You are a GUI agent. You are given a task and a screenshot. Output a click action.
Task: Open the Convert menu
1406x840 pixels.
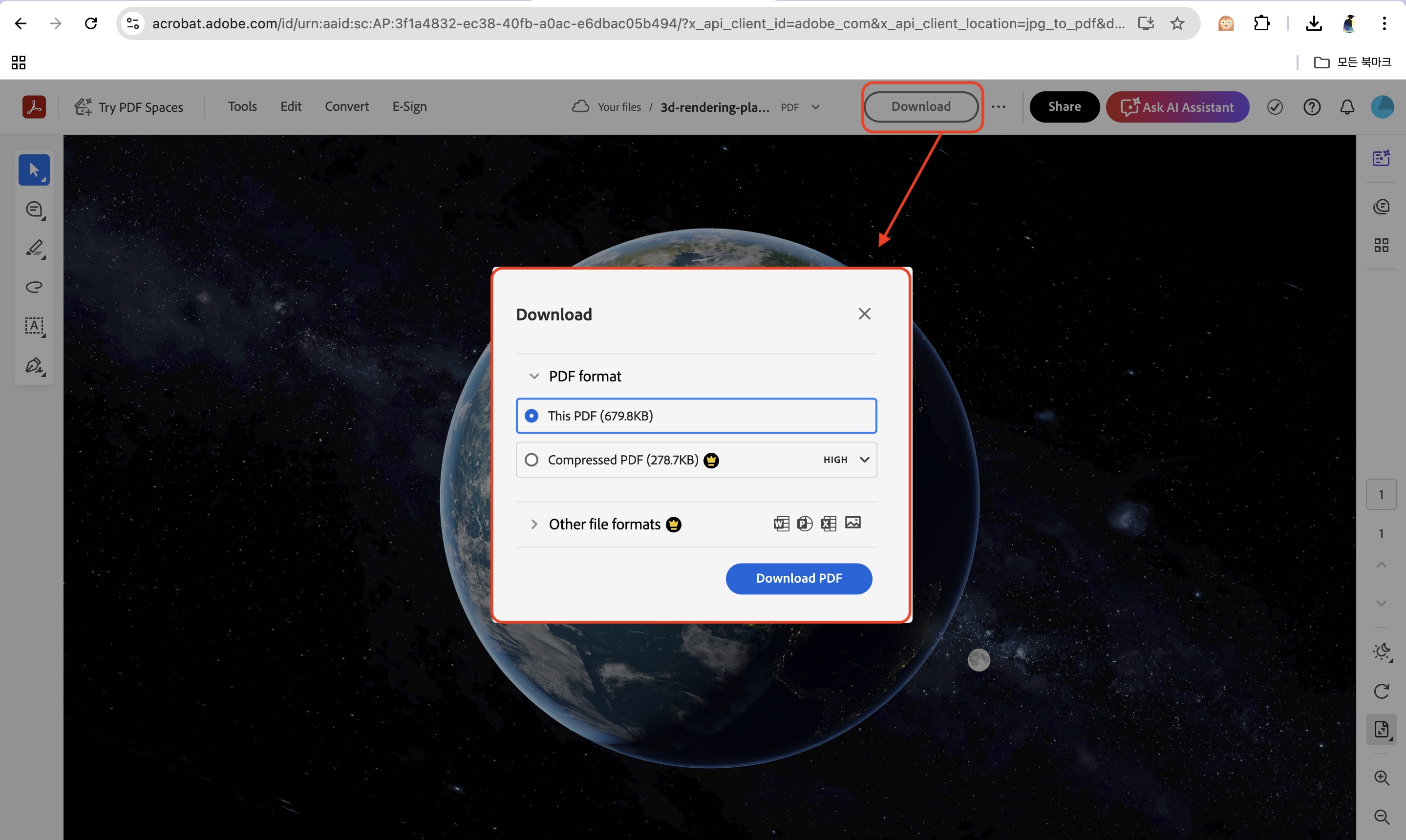(346, 106)
